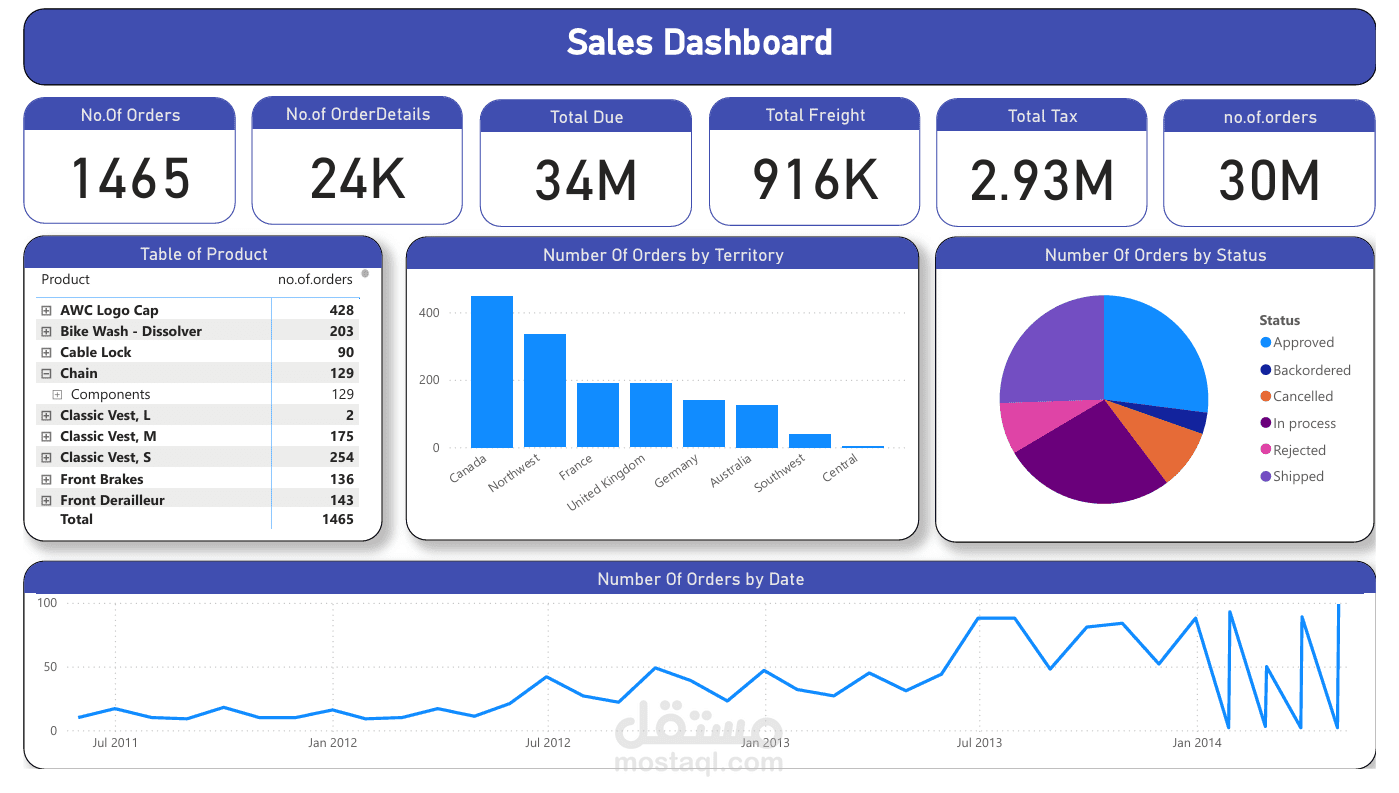Click the 254 value for Classic Vest, S

(x=341, y=458)
